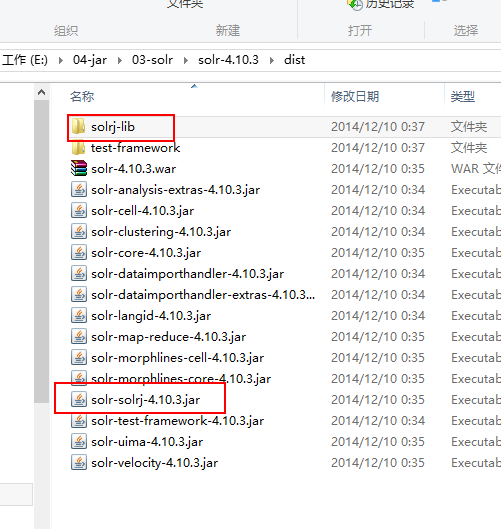The height and width of the screenshot is (529, 501).
Task: Navigate to 工作 (E:) in the address bar
Action: (x=25, y=60)
